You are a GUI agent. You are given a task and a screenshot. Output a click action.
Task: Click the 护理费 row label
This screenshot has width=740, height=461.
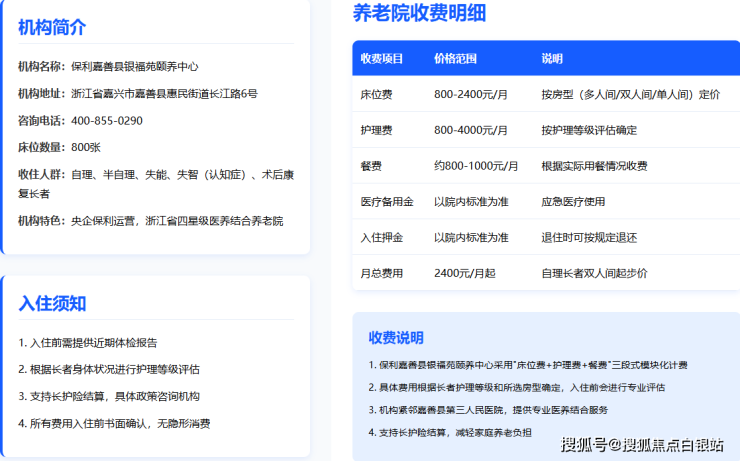pos(376,130)
